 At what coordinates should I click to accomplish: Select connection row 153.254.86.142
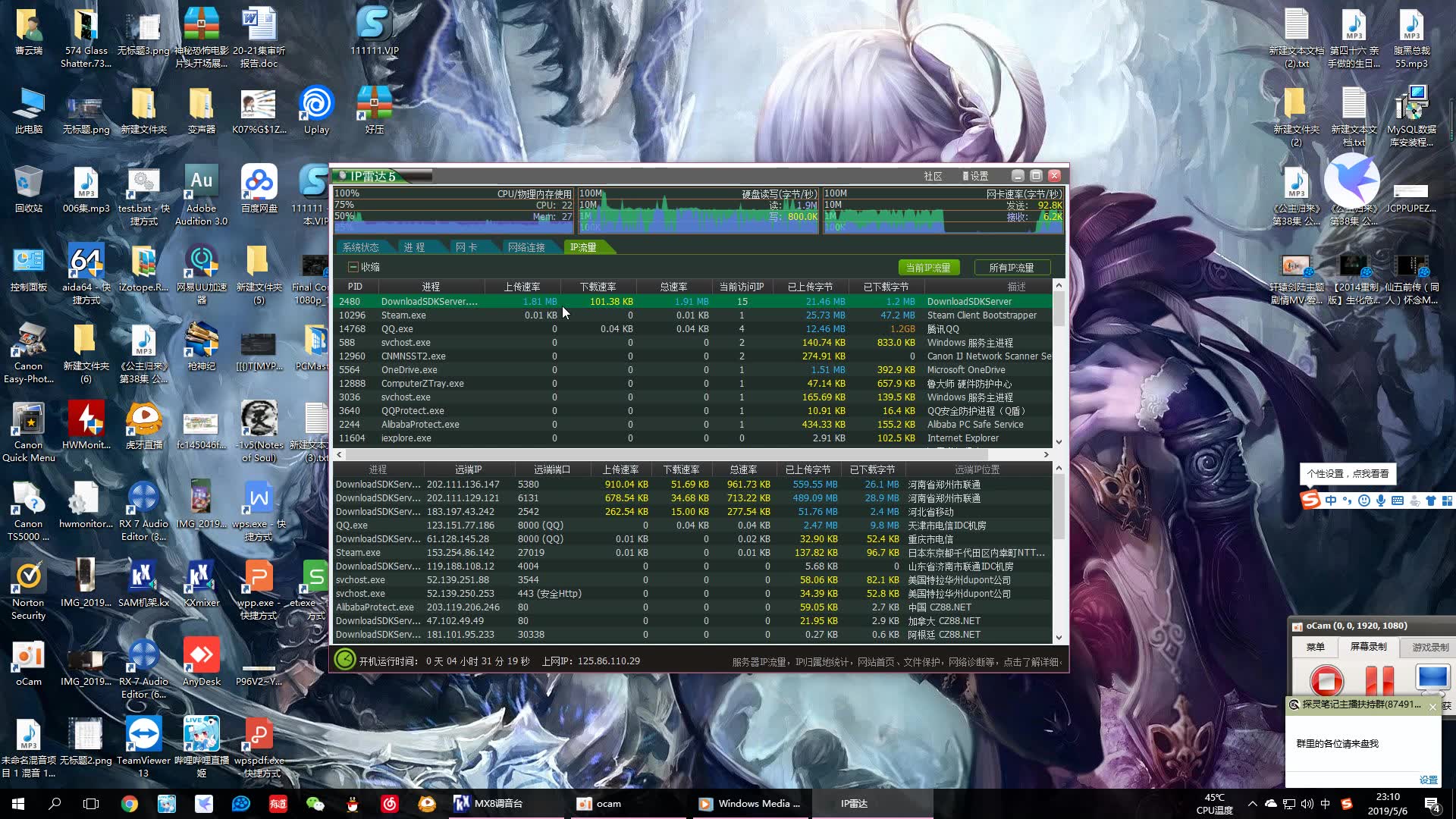click(692, 552)
